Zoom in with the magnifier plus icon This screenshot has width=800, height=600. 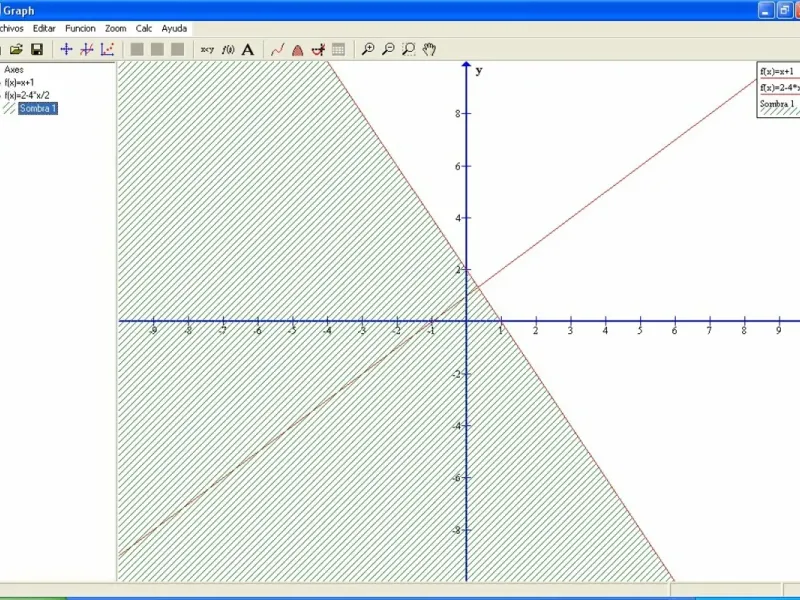point(368,49)
